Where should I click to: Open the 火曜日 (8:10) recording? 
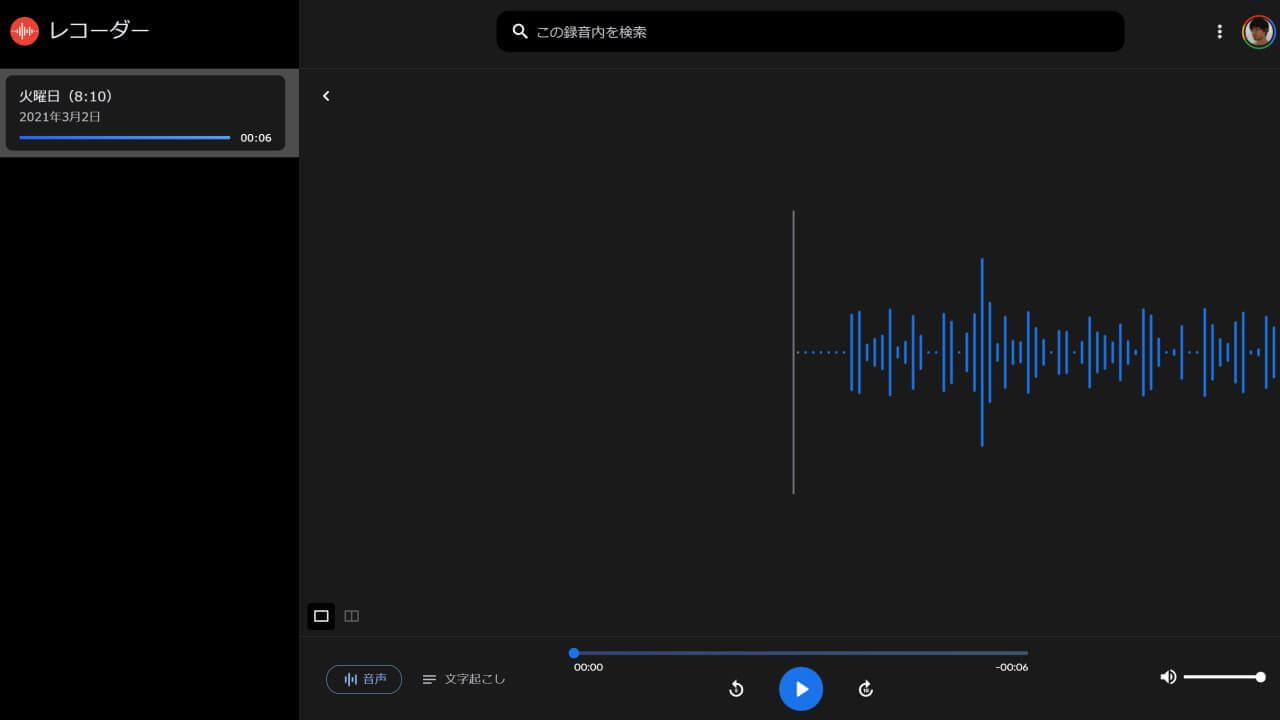point(148,113)
